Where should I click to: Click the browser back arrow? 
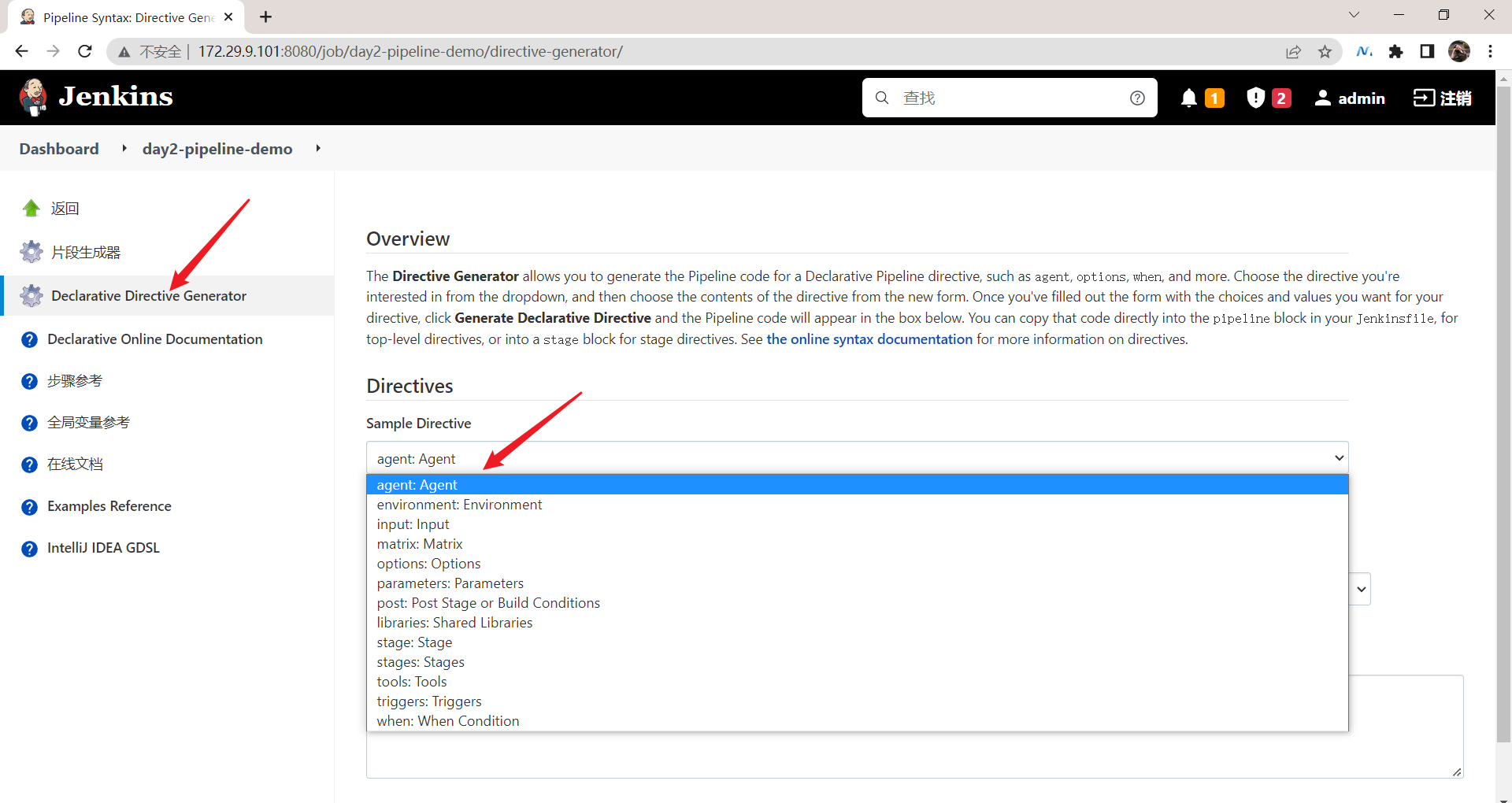(x=21, y=51)
